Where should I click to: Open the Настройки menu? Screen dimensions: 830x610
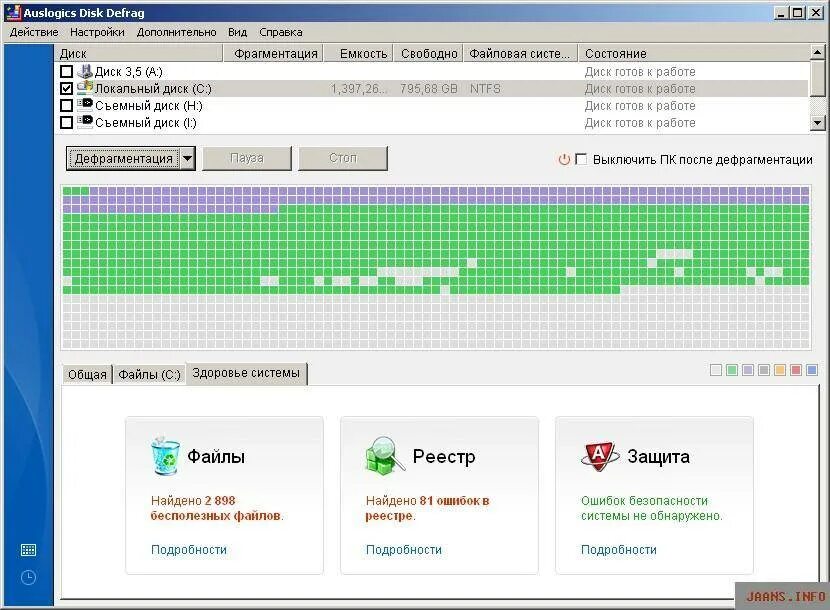coord(97,32)
